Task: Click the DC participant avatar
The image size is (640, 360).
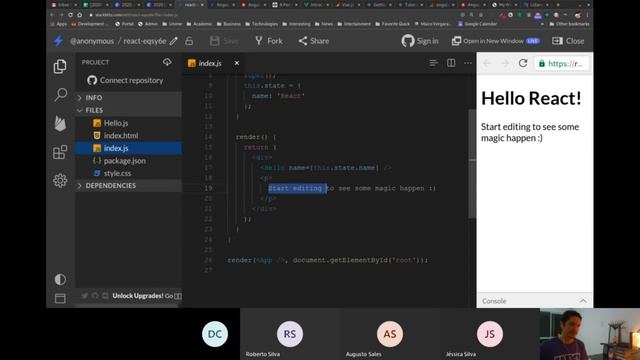Action: (215, 334)
